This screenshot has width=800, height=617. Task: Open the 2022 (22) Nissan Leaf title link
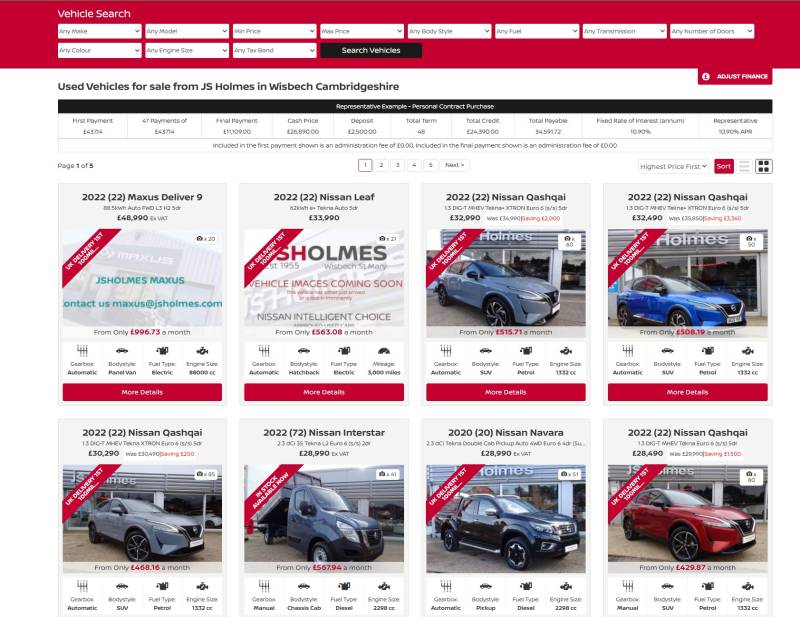[324, 197]
